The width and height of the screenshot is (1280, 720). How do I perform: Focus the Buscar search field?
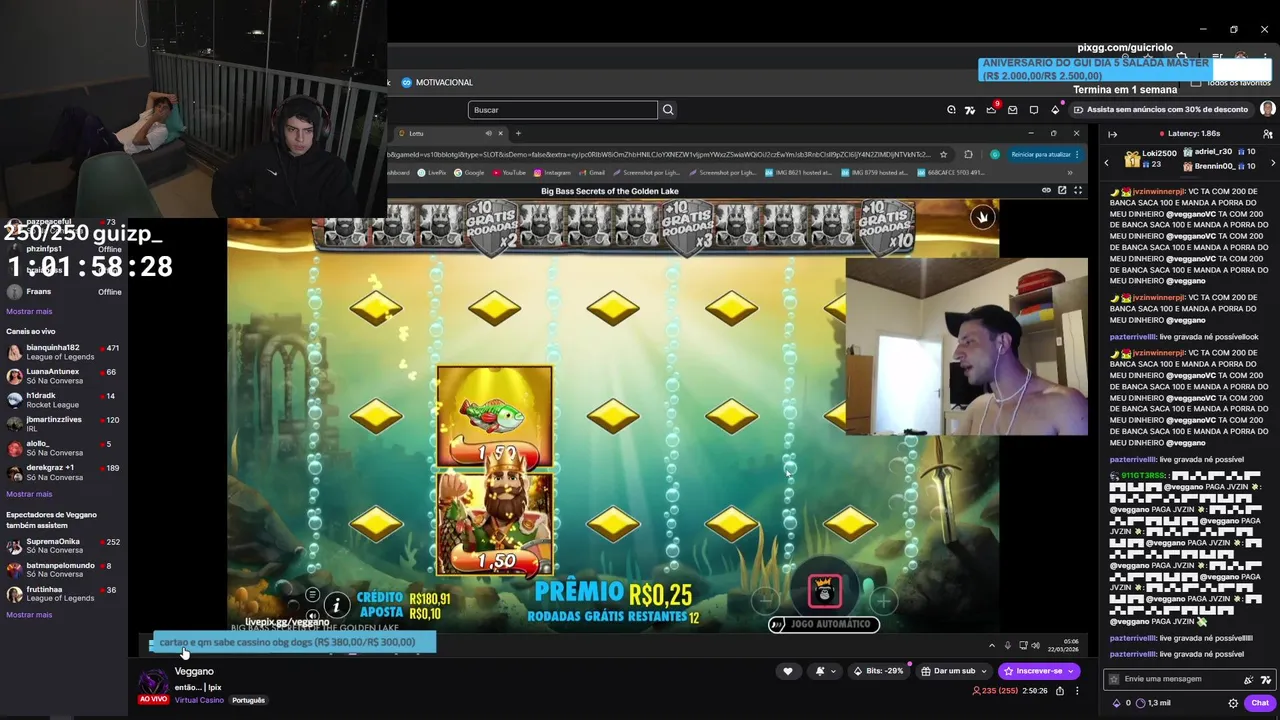pyautogui.click(x=563, y=110)
